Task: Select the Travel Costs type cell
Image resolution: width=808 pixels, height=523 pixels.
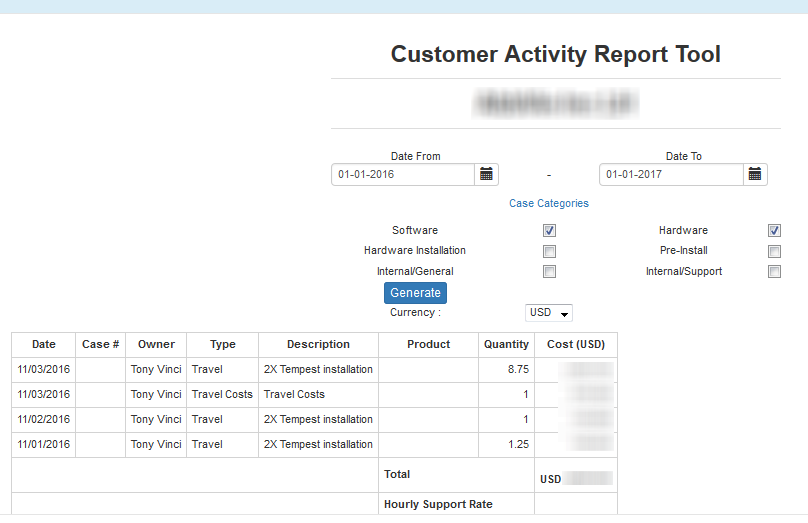Action: pos(222,395)
